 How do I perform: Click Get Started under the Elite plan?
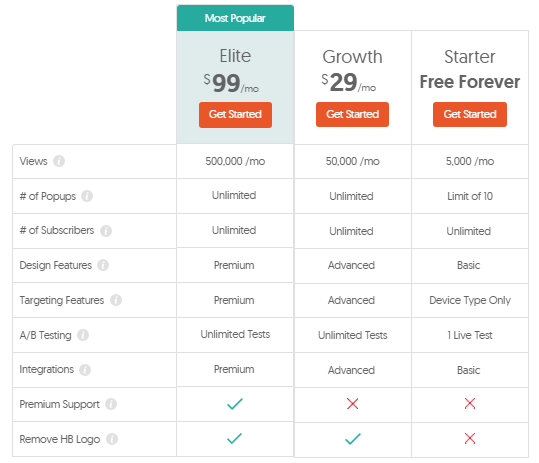pyautogui.click(x=235, y=114)
